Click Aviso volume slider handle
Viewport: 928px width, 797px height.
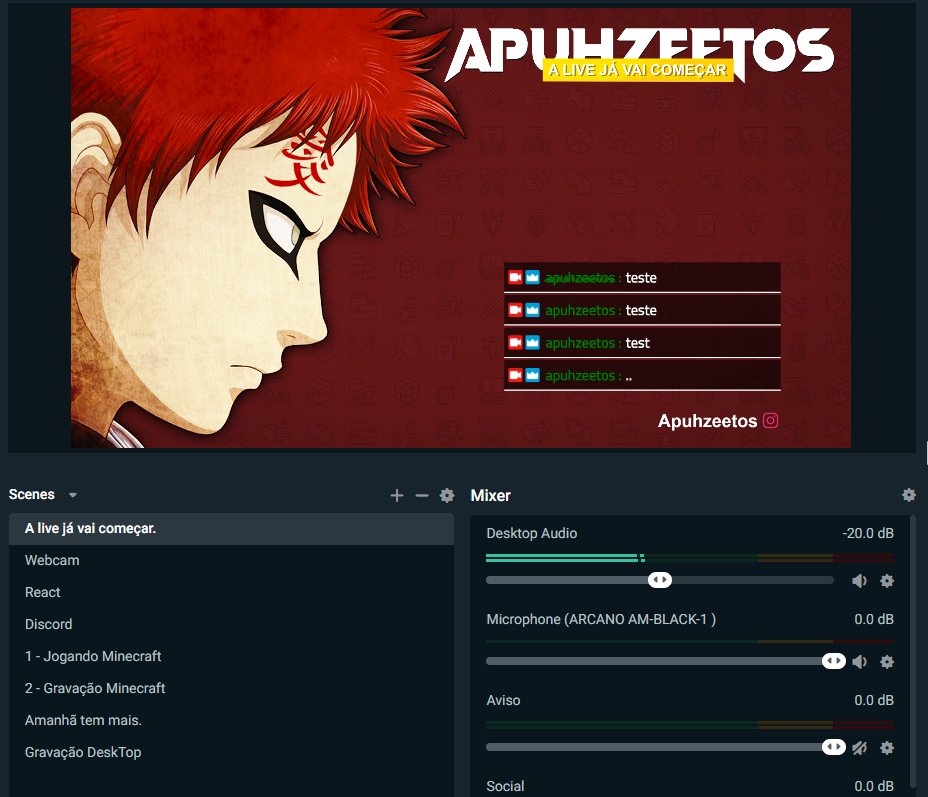(833, 747)
